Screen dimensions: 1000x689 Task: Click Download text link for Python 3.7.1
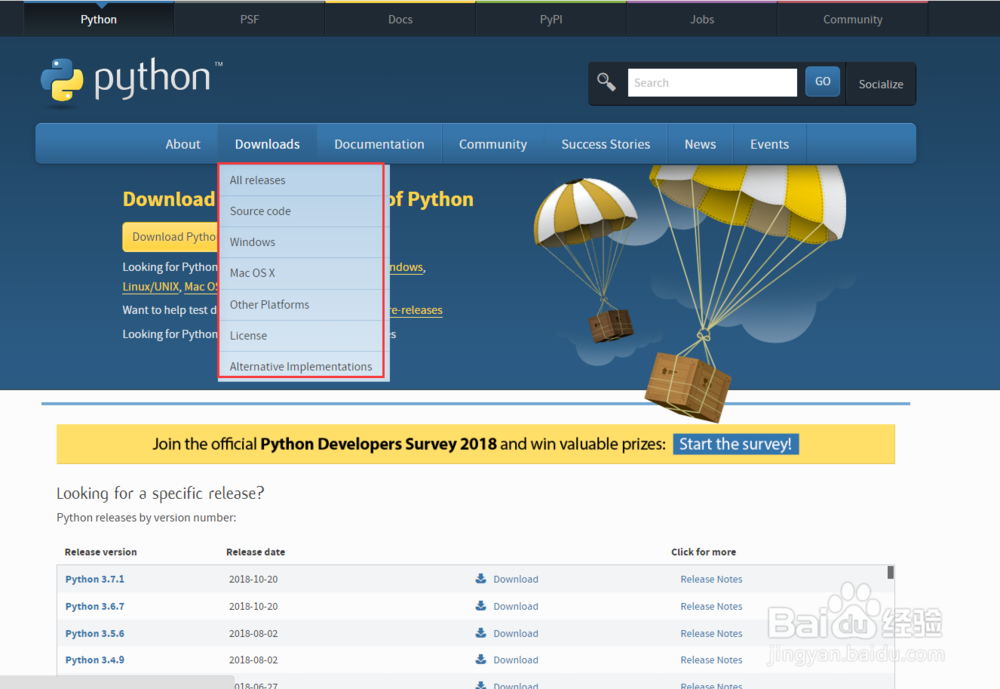(x=515, y=579)
